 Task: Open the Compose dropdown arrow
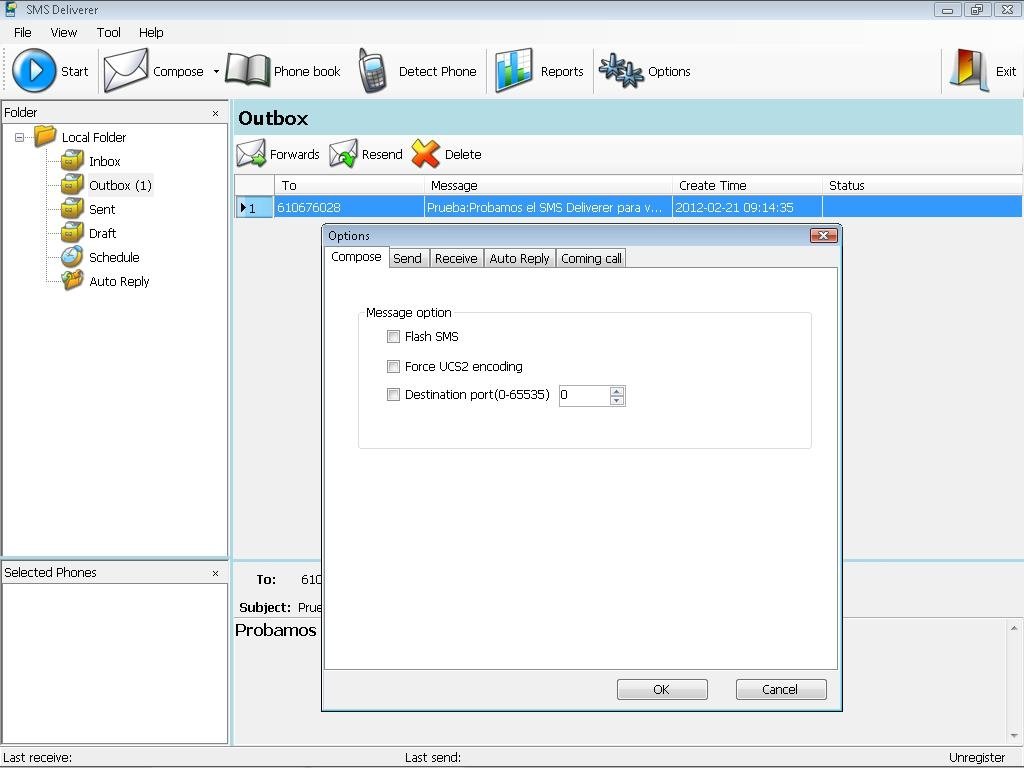point(216,71)
